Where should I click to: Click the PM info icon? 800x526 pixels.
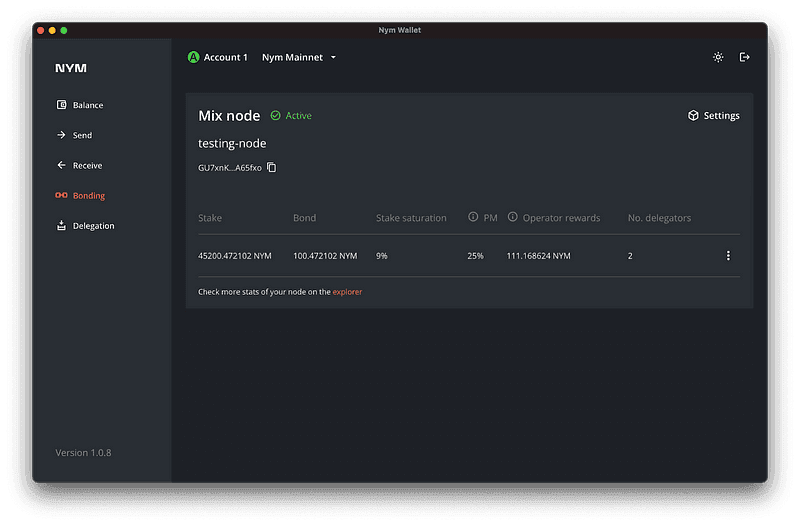(x=473, y=218)
